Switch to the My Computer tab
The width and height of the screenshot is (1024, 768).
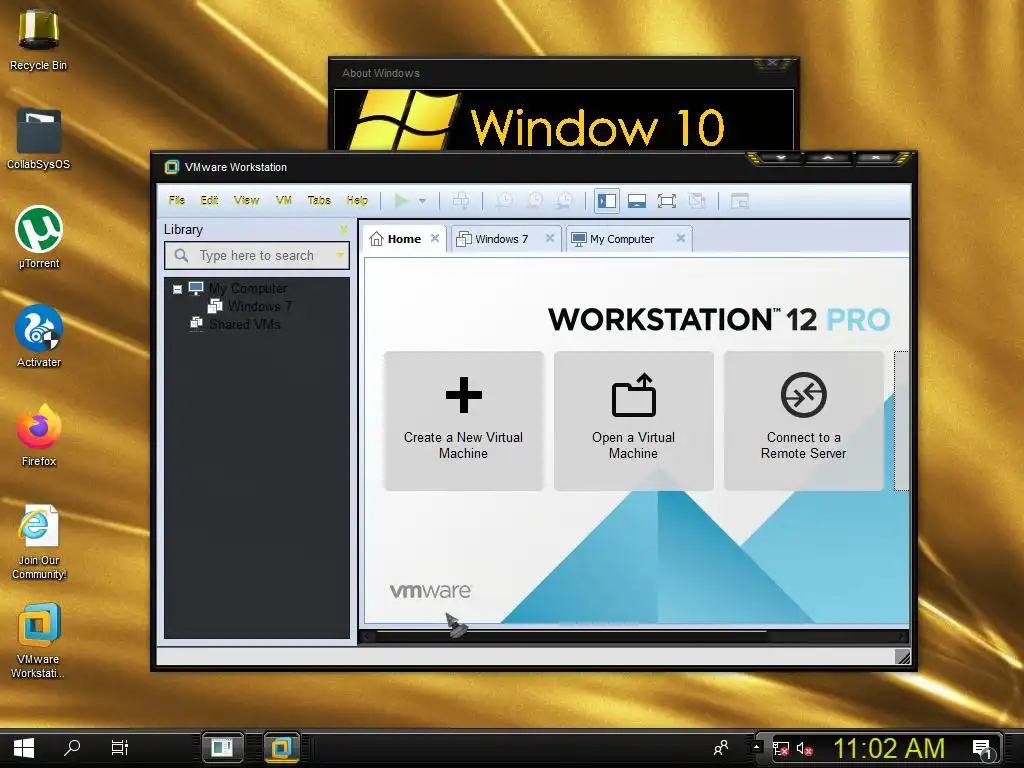tap(621, 239)
